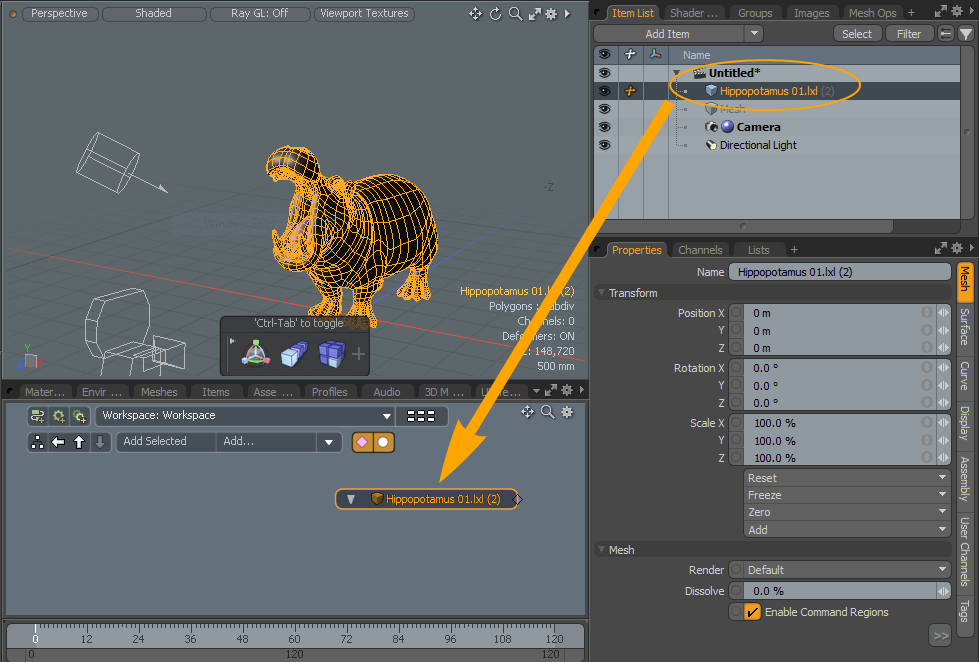Screen dimensions: 979x662
Task: Click the transform gizmo icon in toggle popup
Action: (x=256, y=353)
